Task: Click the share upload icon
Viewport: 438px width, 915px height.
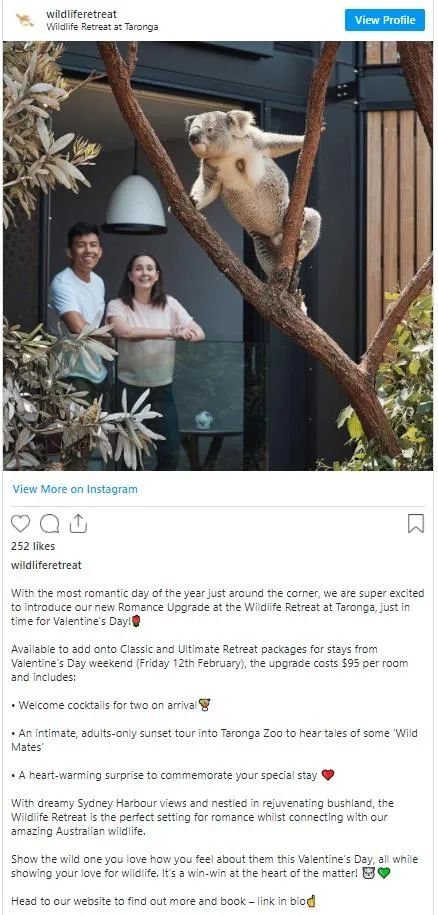Action: [78, 523]
